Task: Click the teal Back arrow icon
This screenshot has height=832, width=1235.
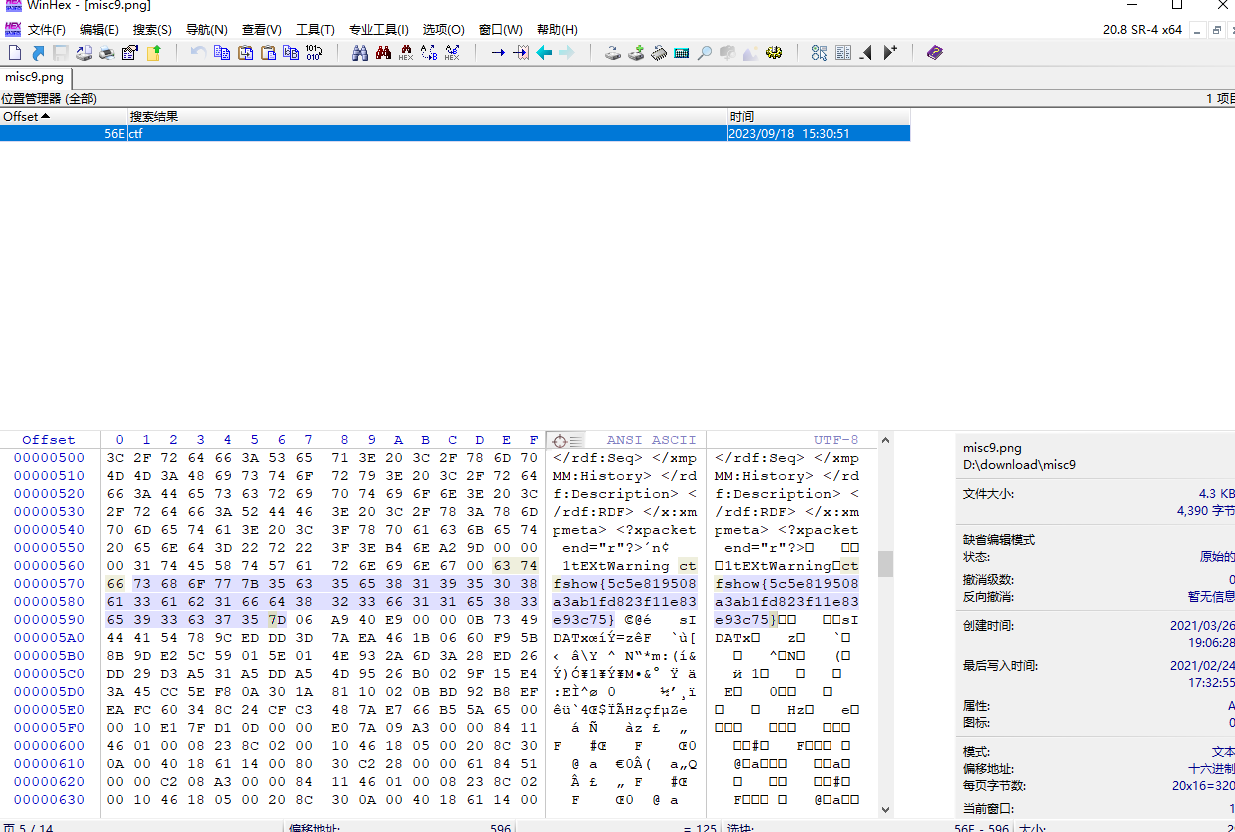Action: 544,53
